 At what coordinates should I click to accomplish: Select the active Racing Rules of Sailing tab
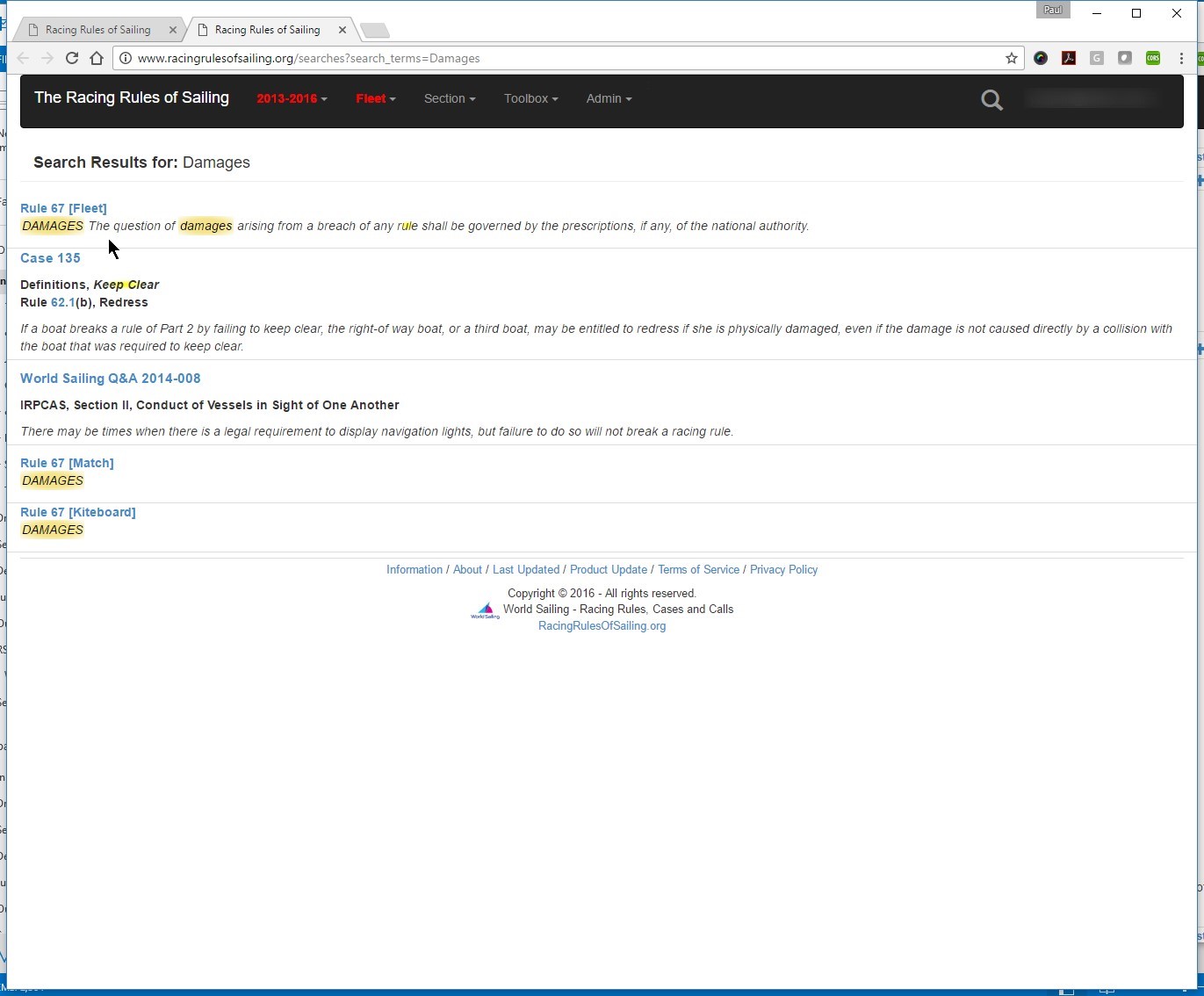(267, 30)
